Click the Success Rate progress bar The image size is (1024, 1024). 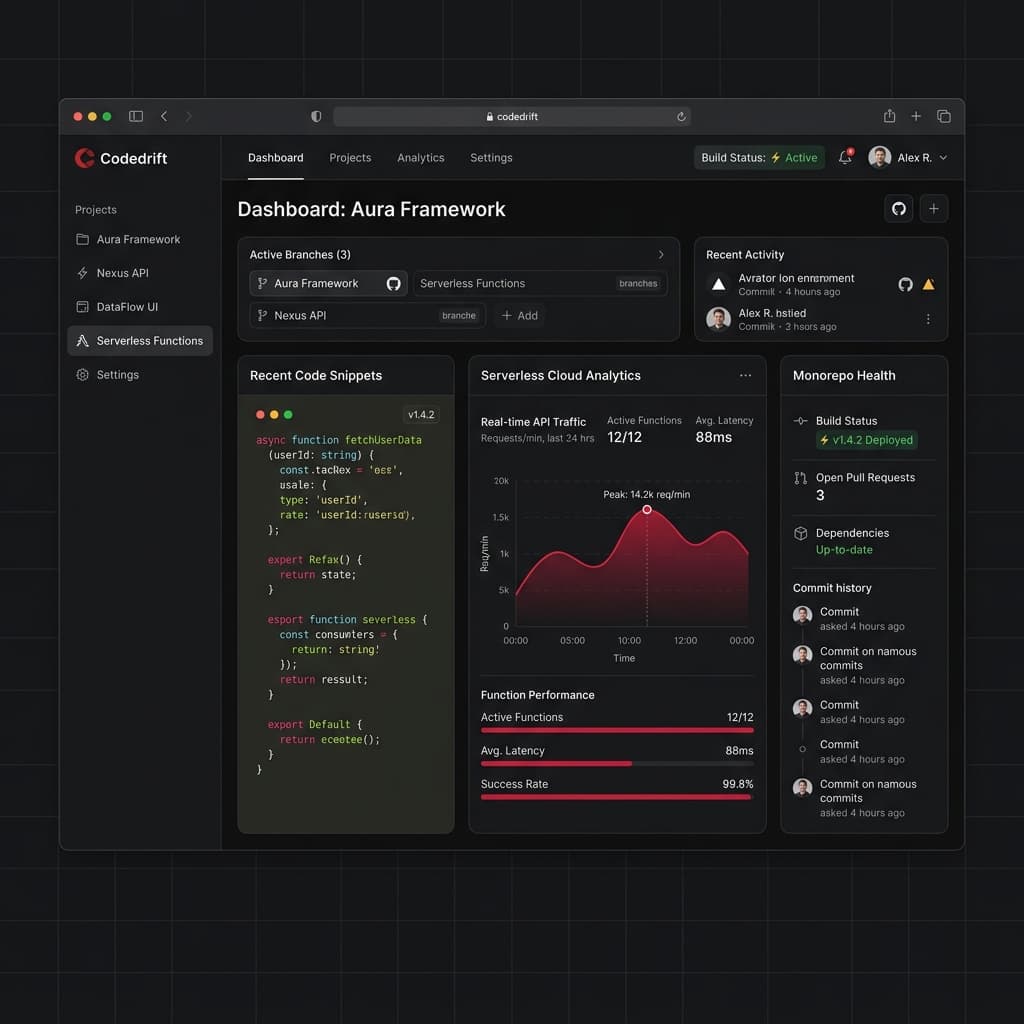pos(617,797)
